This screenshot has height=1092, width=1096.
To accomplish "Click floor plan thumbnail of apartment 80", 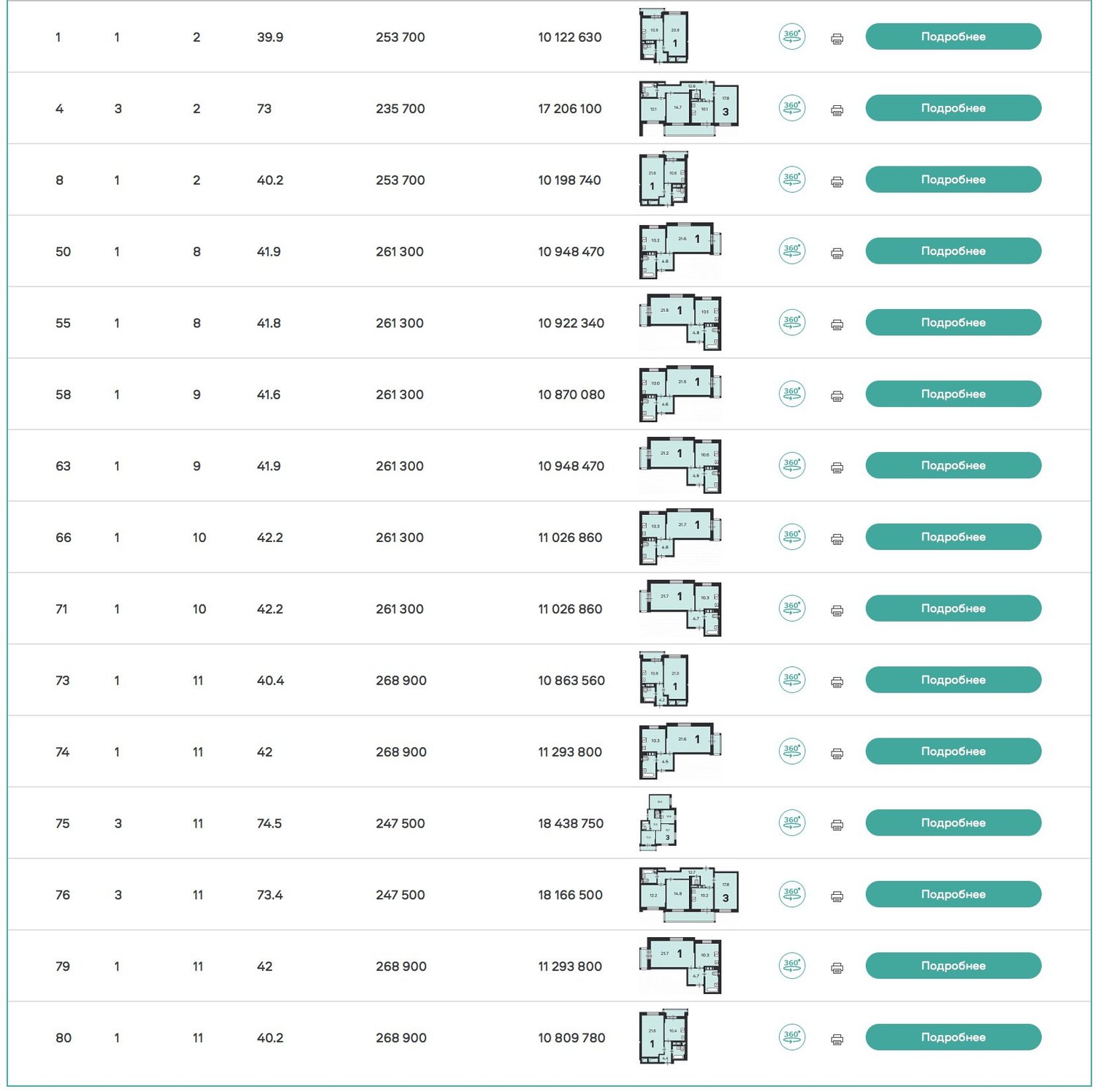I will [x=663, y=1037].
